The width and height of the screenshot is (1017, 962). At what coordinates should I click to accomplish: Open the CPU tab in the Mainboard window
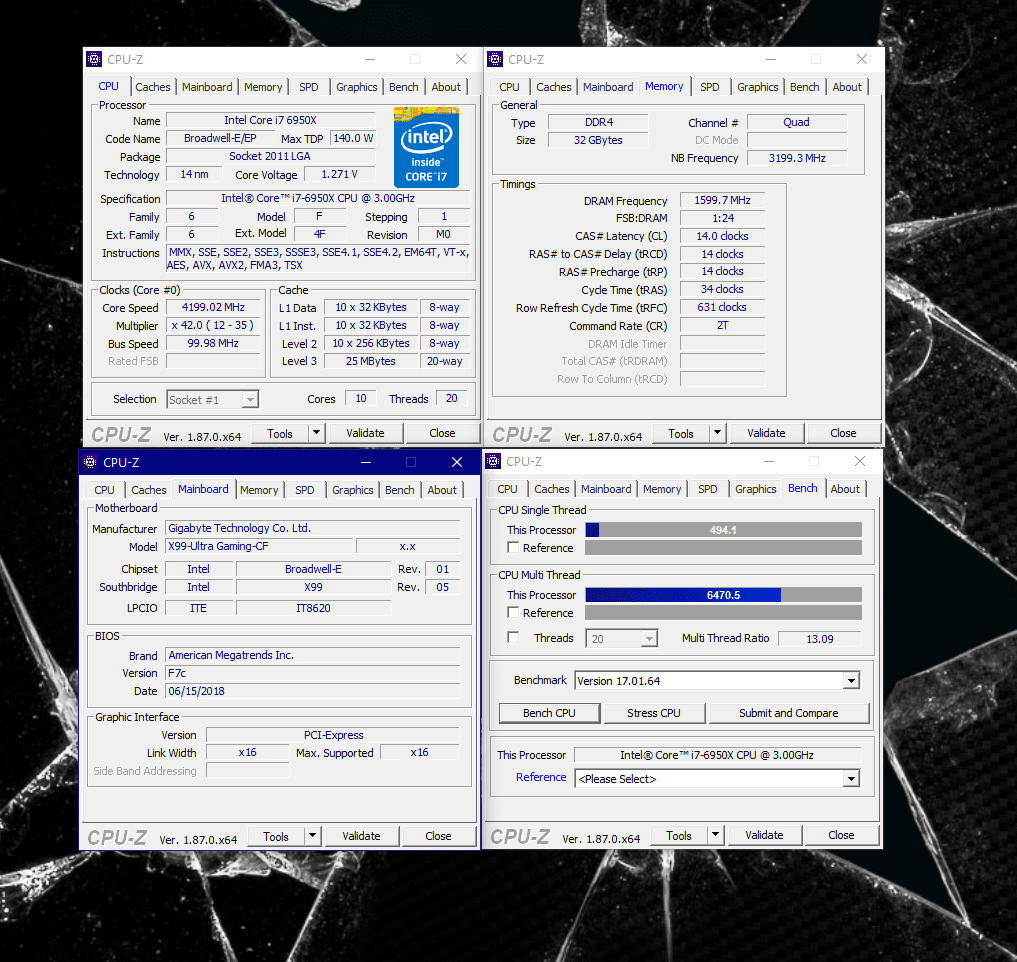[x=104, y=490]
